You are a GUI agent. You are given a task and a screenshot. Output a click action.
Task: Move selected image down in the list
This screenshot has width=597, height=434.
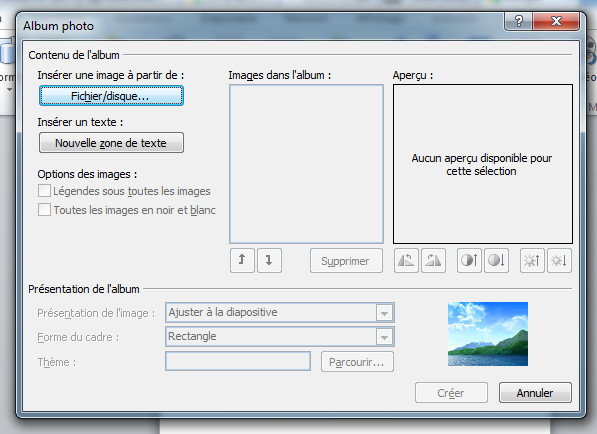click(269, 261)
